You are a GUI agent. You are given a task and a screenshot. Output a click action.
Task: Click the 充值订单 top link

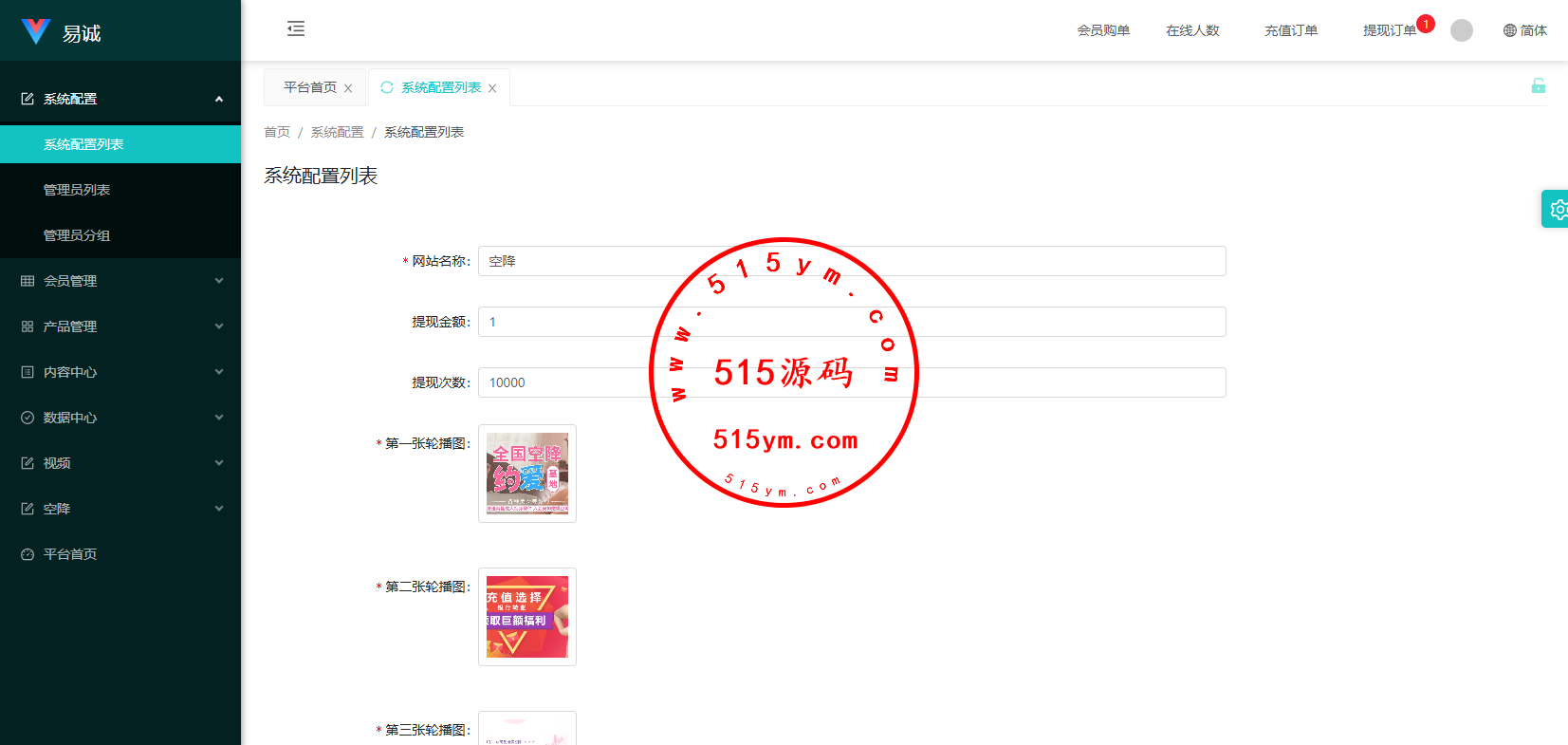[1290, 30]
